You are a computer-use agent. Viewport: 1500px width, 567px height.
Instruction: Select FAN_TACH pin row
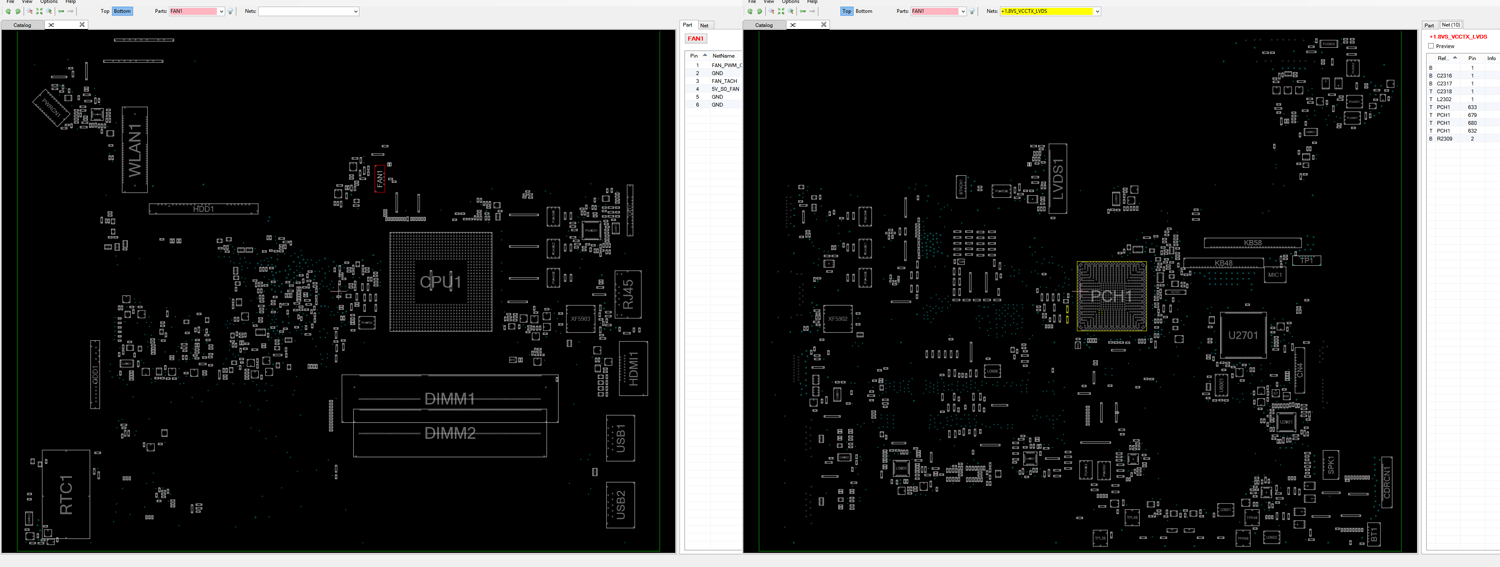[x=714, y=81]
